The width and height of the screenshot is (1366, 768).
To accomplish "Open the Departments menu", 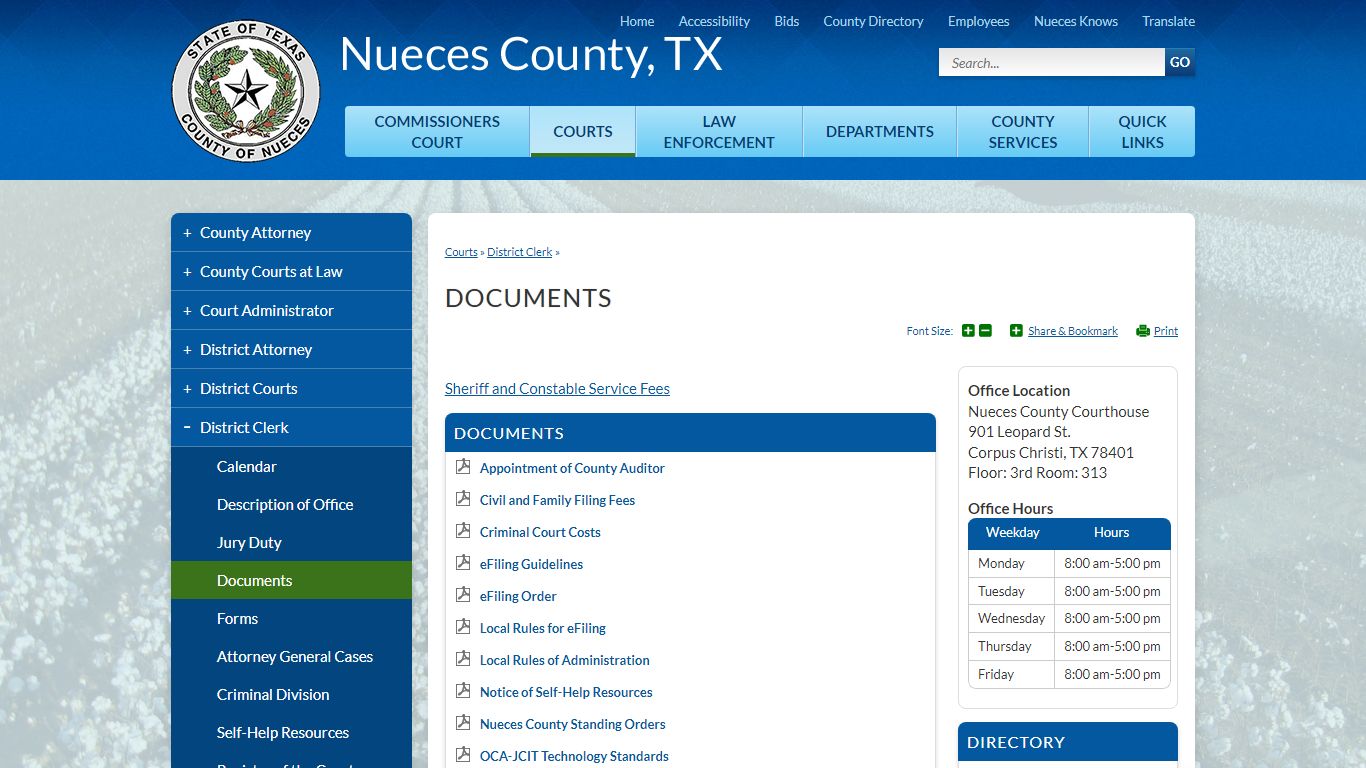I will tap(880, 132).
